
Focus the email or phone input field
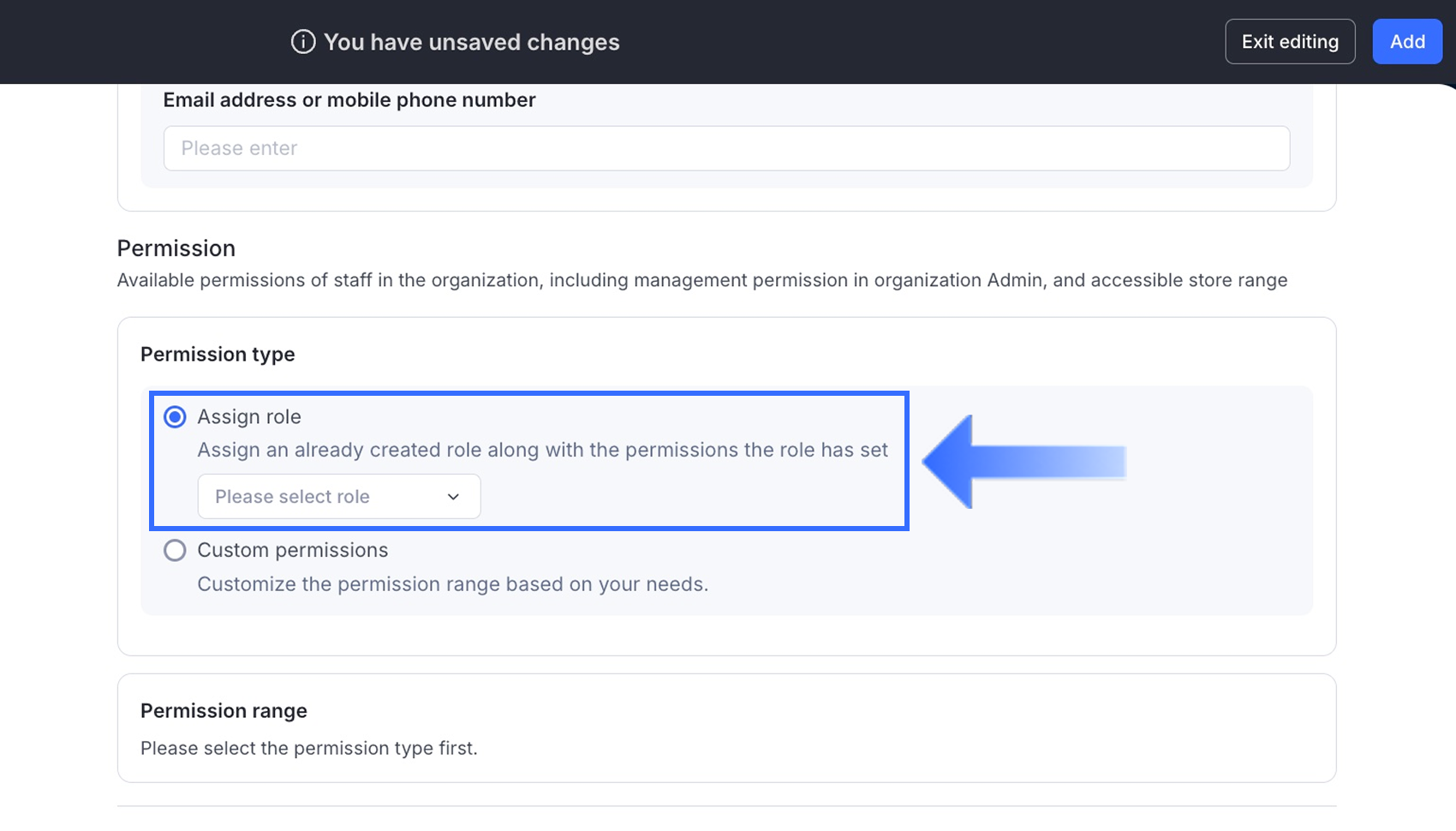[x=726, y=148]
